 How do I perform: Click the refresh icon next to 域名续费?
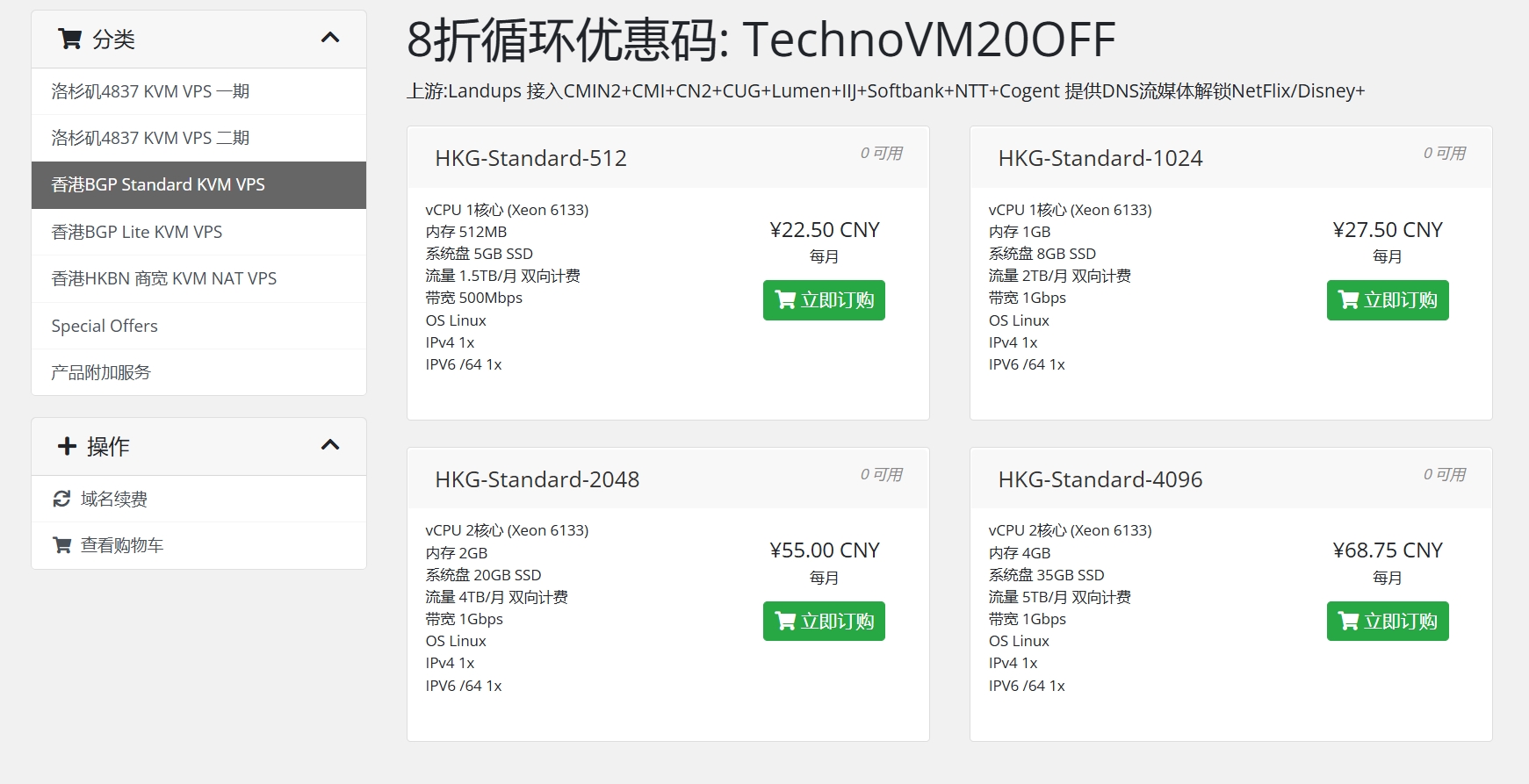[x=61, y=499]
